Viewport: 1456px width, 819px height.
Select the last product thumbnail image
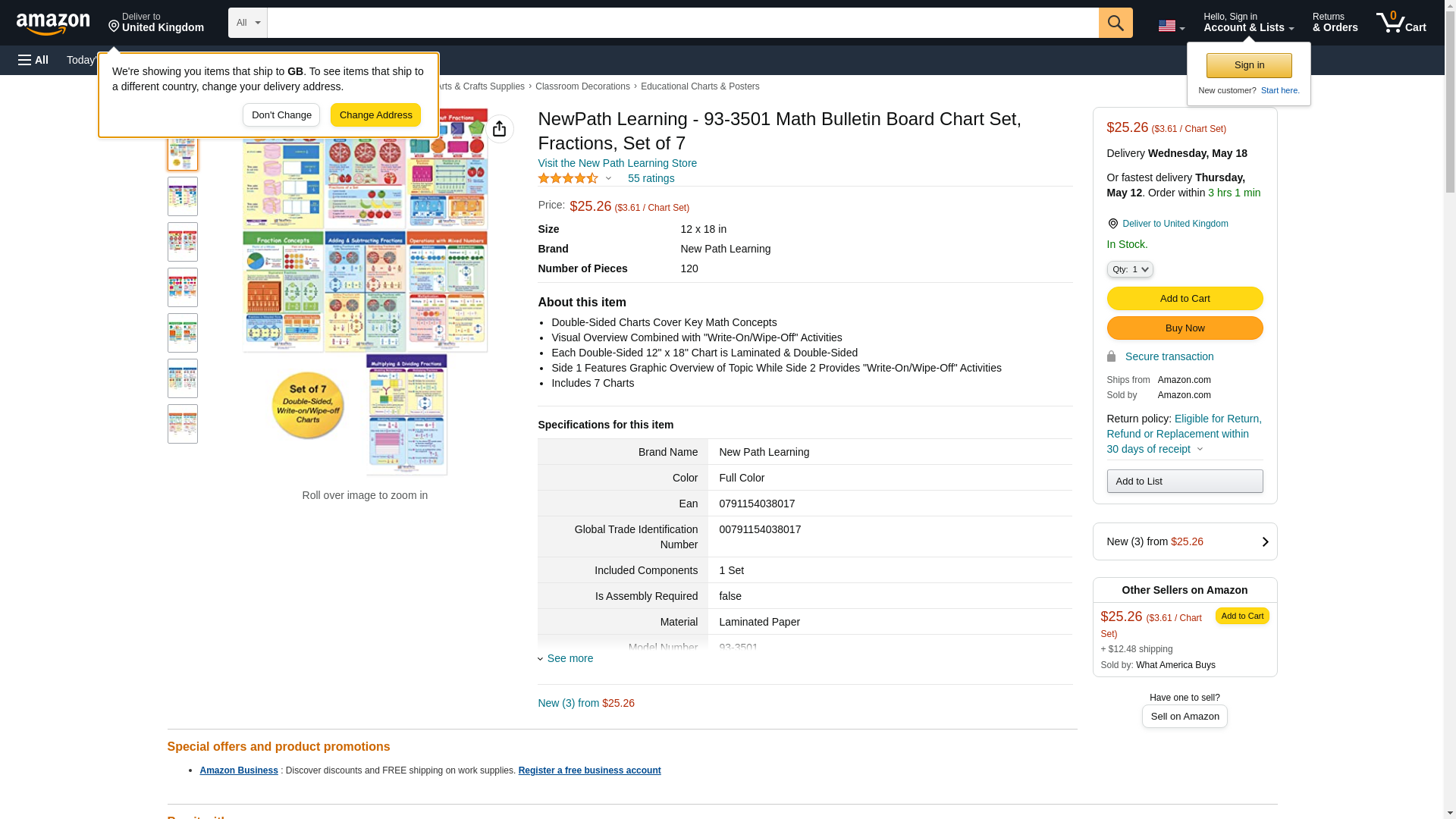coord(183,424)
